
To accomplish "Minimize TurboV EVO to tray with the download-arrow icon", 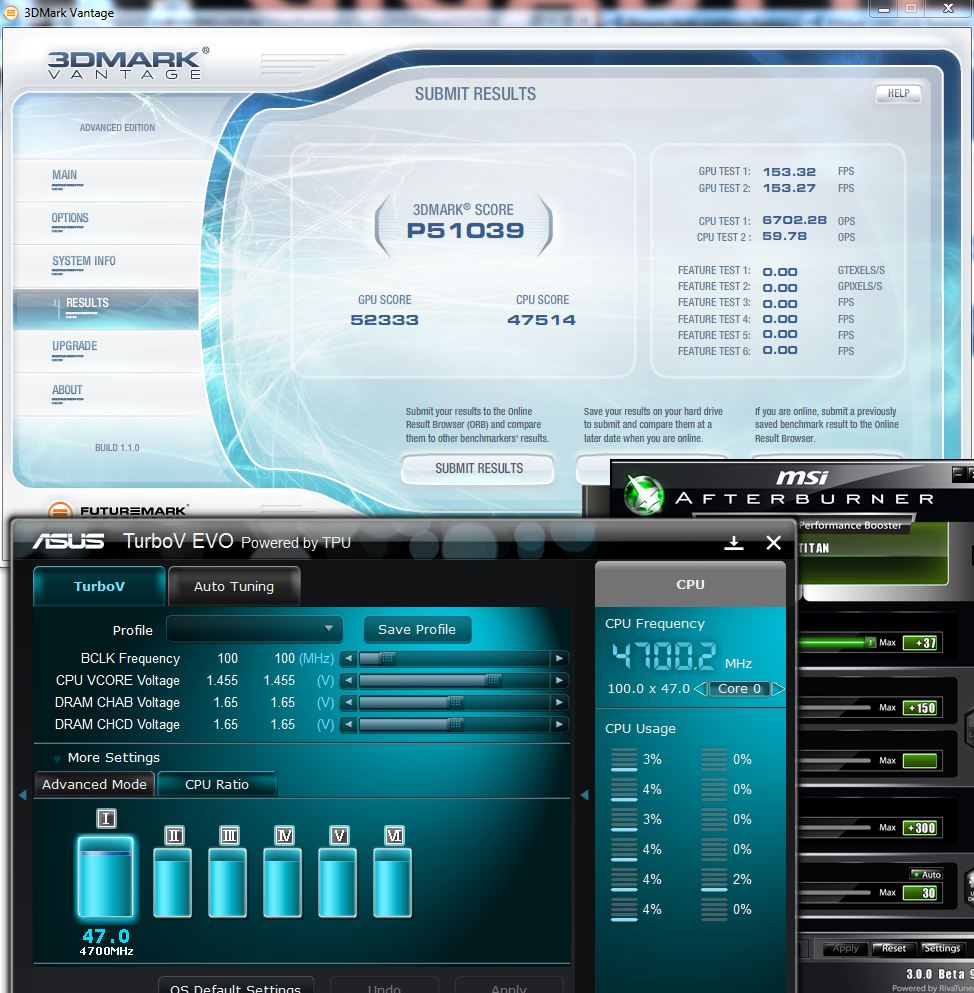I will click(x=733, y=543).
